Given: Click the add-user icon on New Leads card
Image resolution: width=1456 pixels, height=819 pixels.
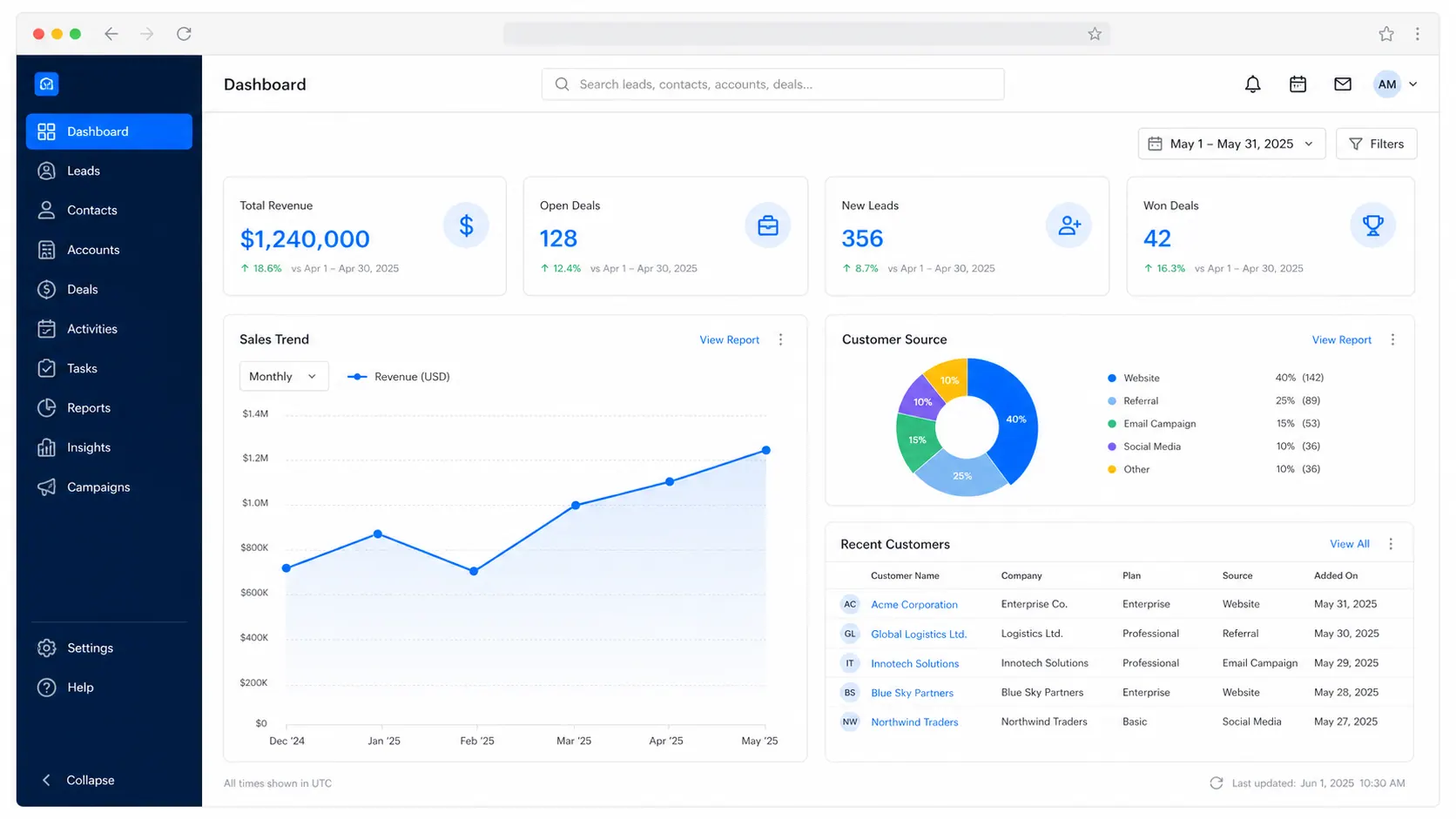Looking at the screenshot, I should 1069,226.
